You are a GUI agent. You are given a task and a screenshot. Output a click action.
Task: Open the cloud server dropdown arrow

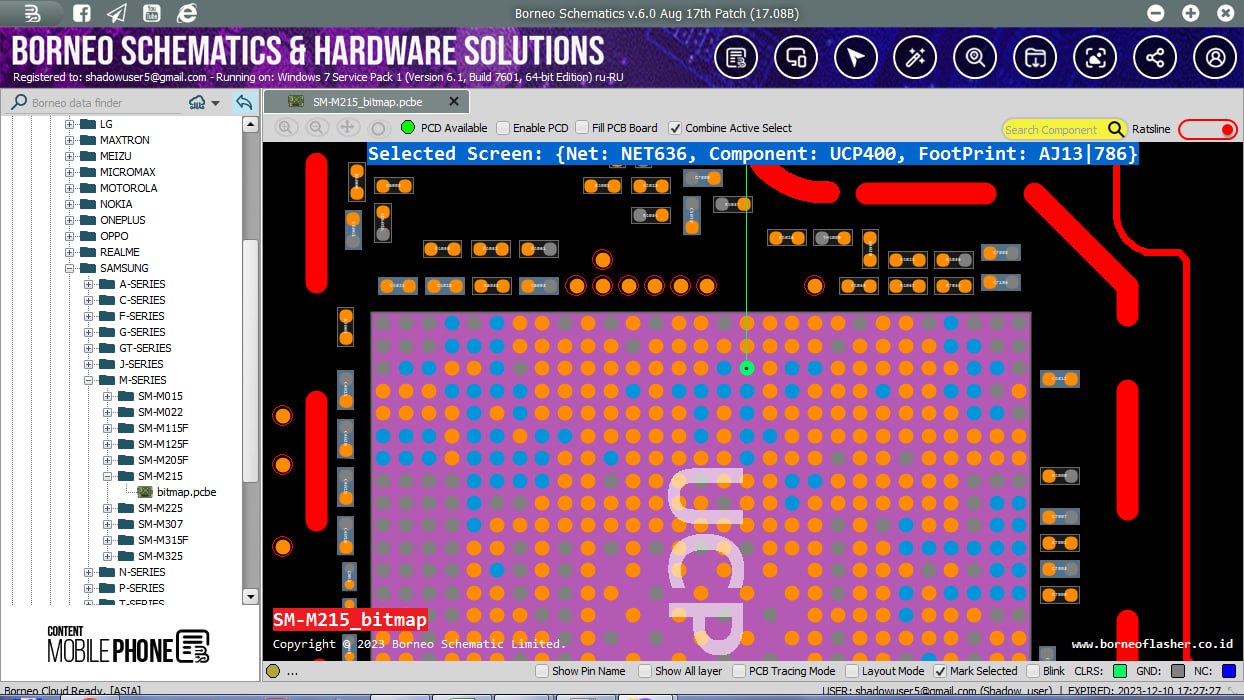point(216,103)
